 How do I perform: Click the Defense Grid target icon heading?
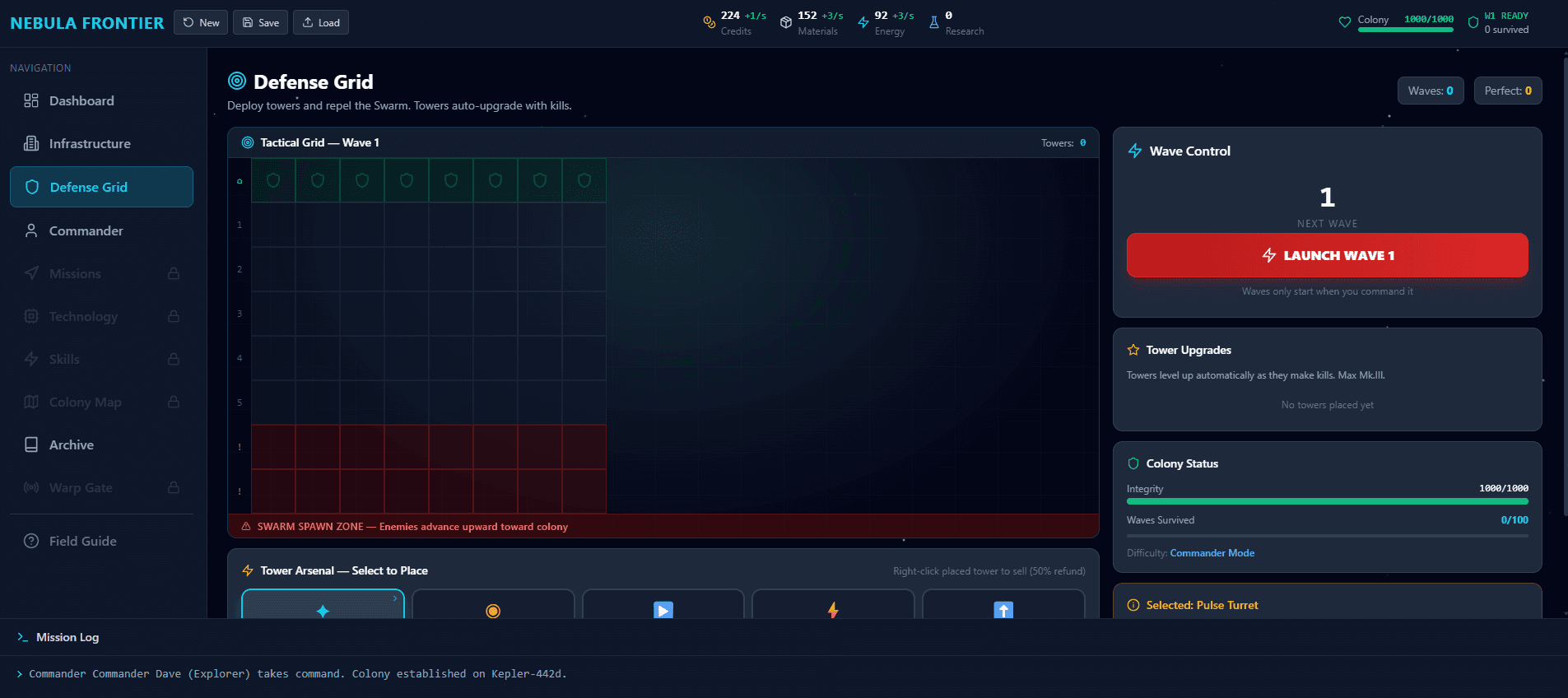click(237, 81)
